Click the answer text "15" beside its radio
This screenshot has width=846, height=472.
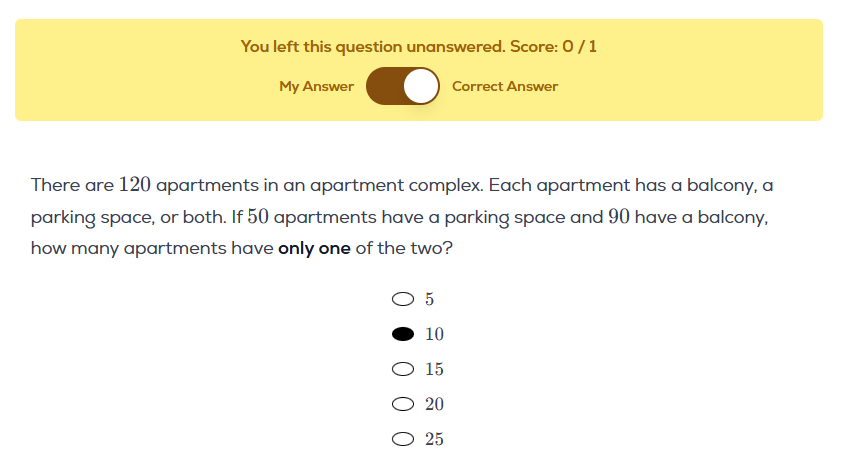[434, 369]
